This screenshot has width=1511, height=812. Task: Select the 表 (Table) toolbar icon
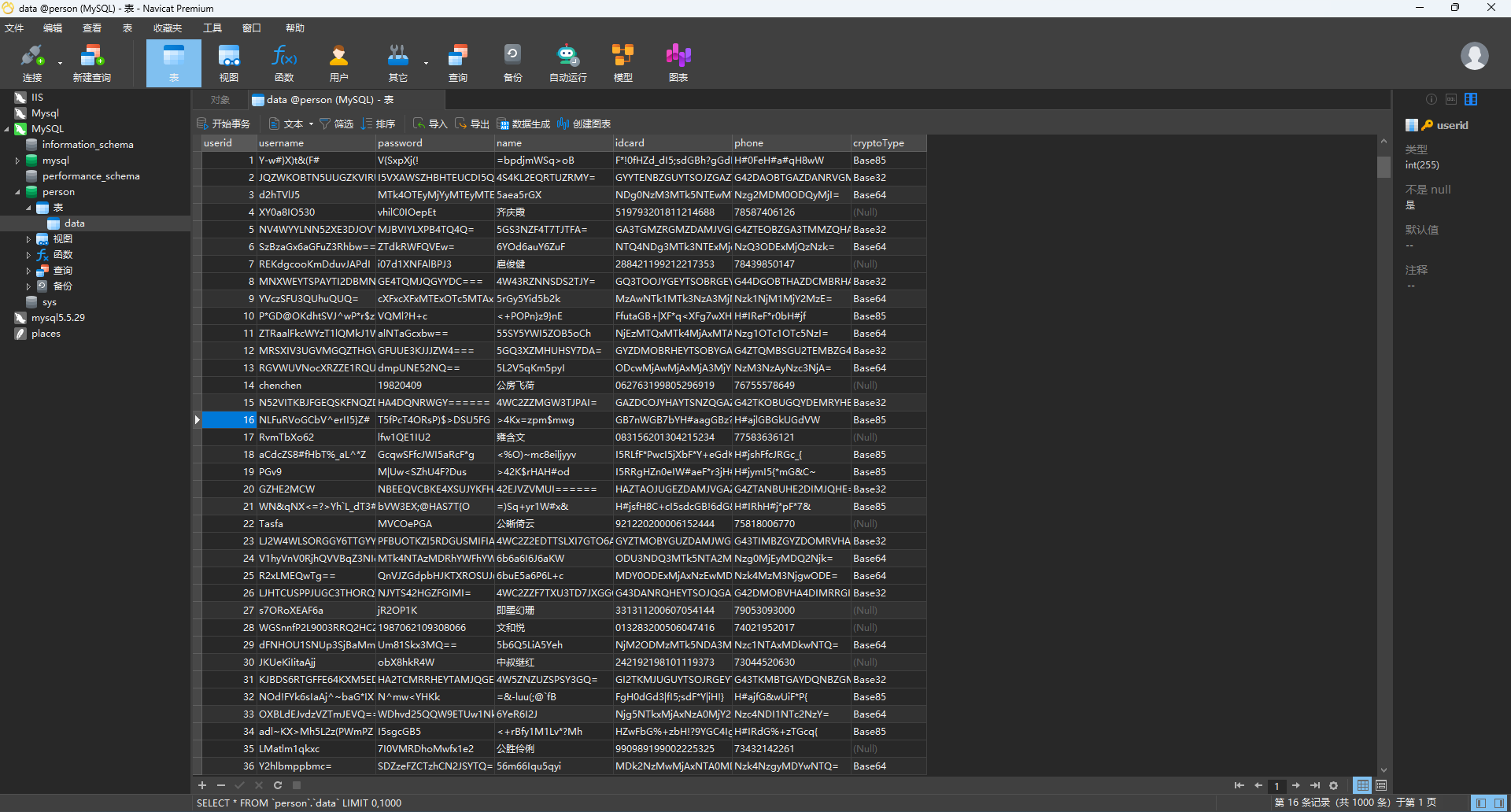174,63
